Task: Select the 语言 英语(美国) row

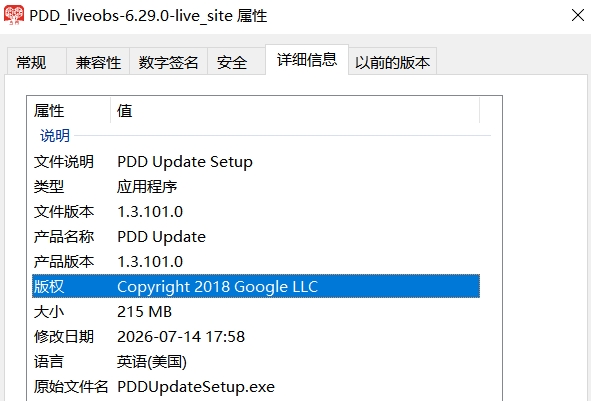Action: (256, 361)
